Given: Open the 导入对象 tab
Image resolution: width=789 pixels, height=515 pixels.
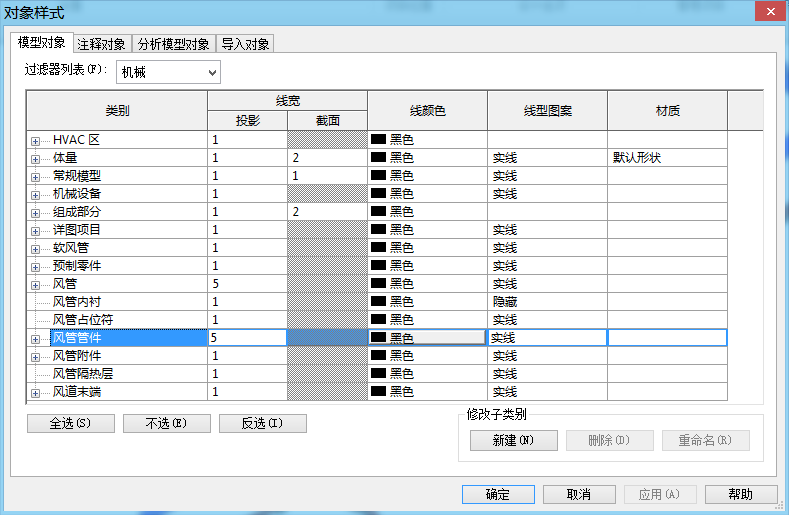Looking at the screenshot, I should click(245, 44).
